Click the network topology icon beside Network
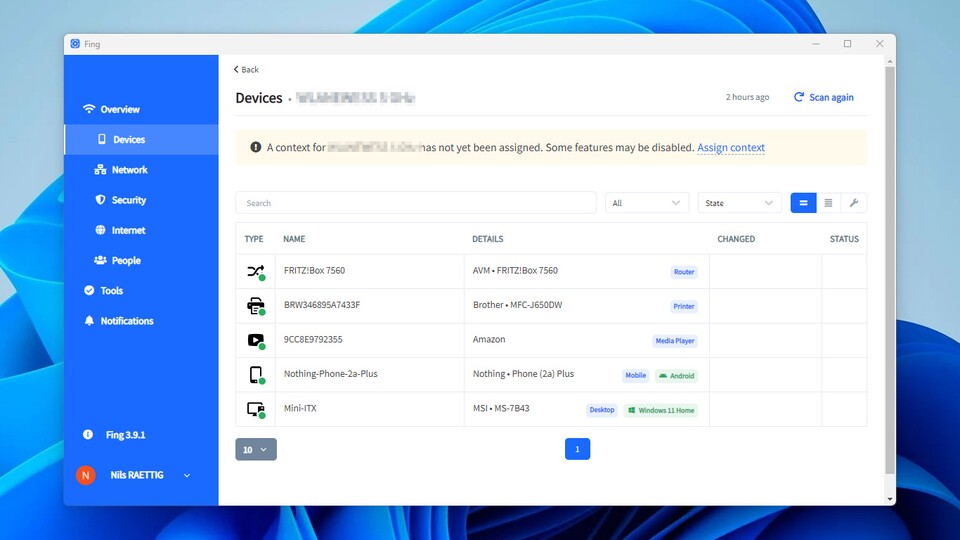 [x=100, y=170]
